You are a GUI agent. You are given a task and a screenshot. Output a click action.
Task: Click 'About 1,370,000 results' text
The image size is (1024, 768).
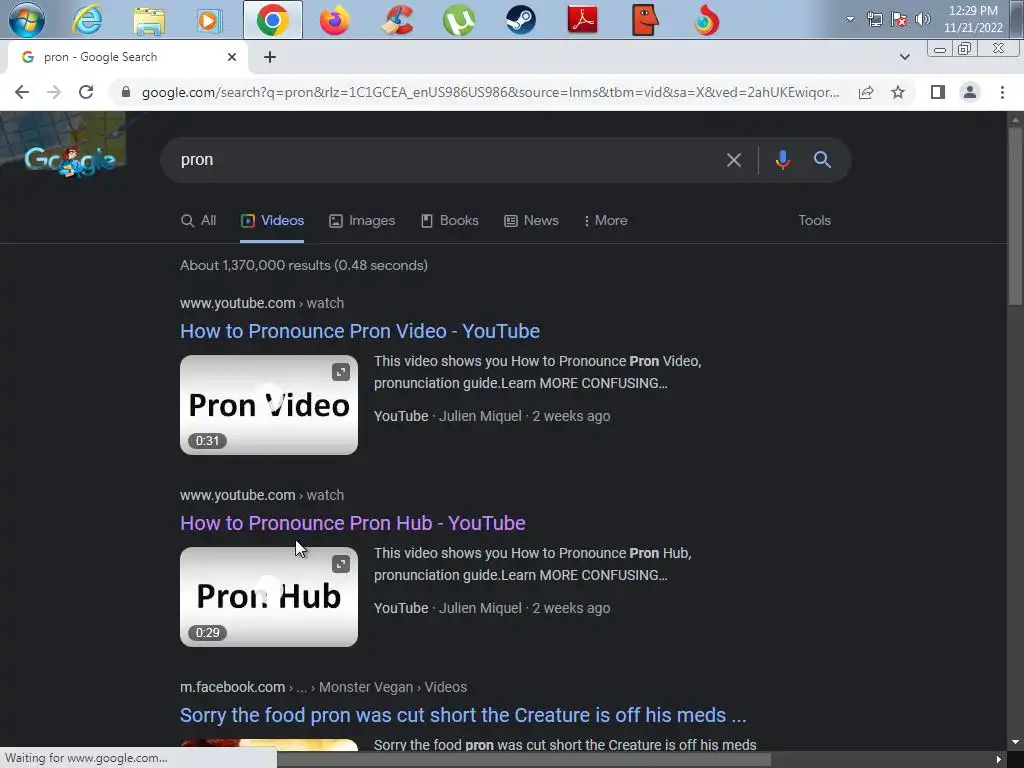point(304,265)
